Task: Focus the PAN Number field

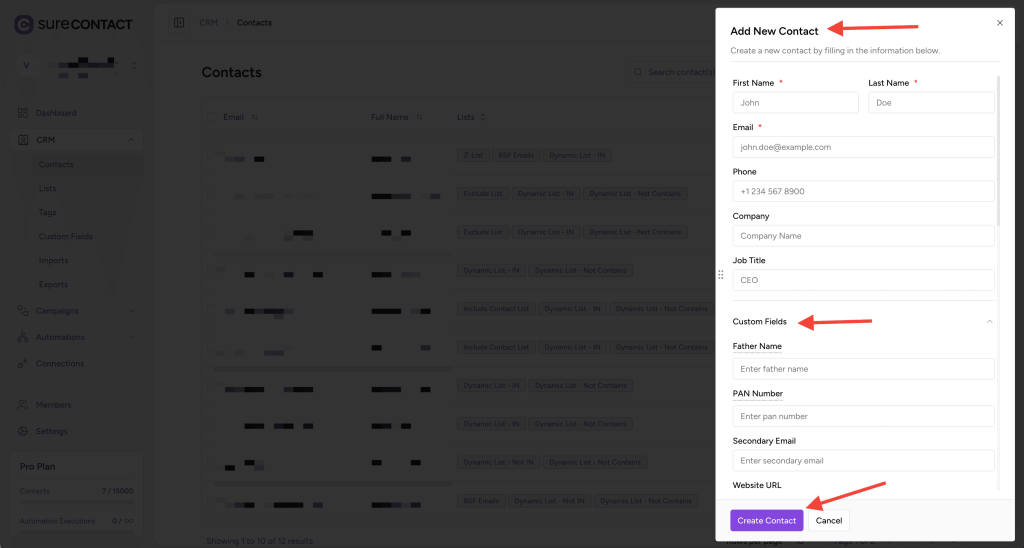Action: [863, 416]
